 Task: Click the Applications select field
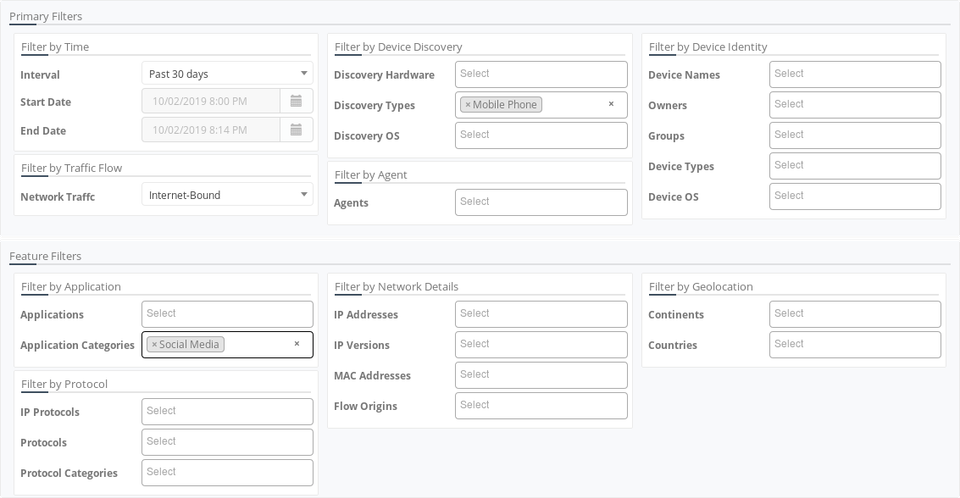[x=227, y=314]
